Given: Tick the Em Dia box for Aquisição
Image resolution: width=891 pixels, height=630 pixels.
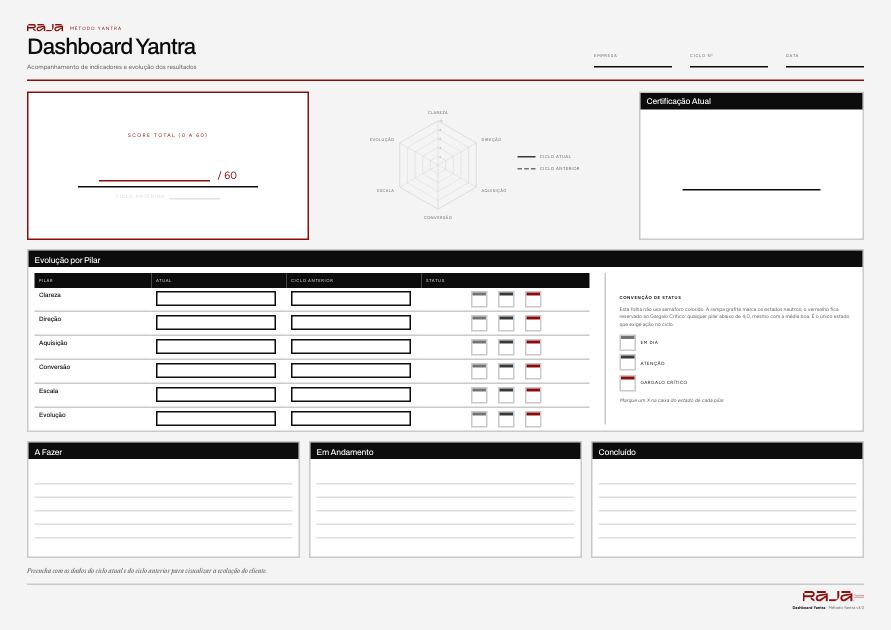Looking at the screenshot, I should 479,347.
